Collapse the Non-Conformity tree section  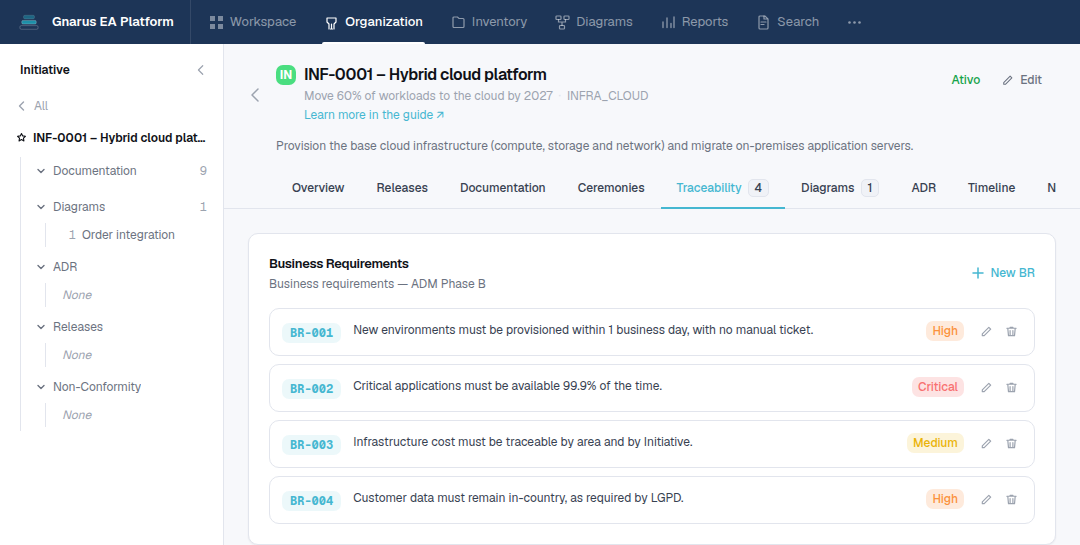point(41,387)
